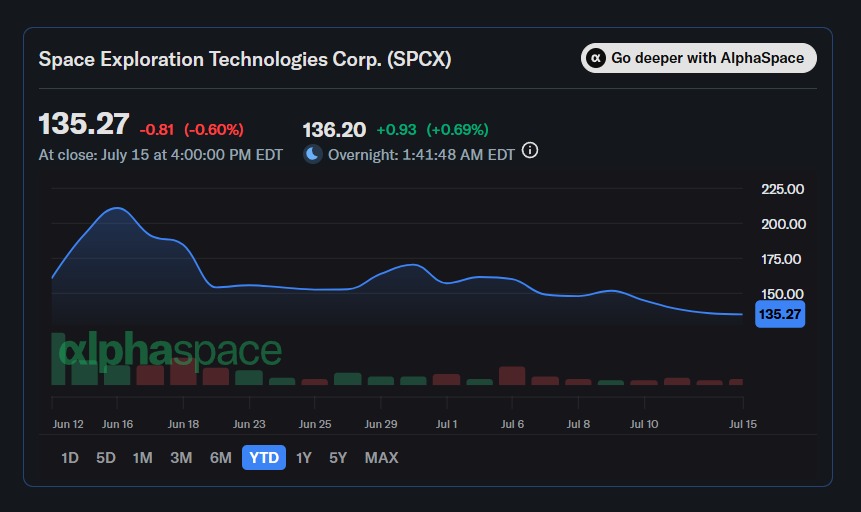Open Go deeper with AlphaSpace

(698, 58)
